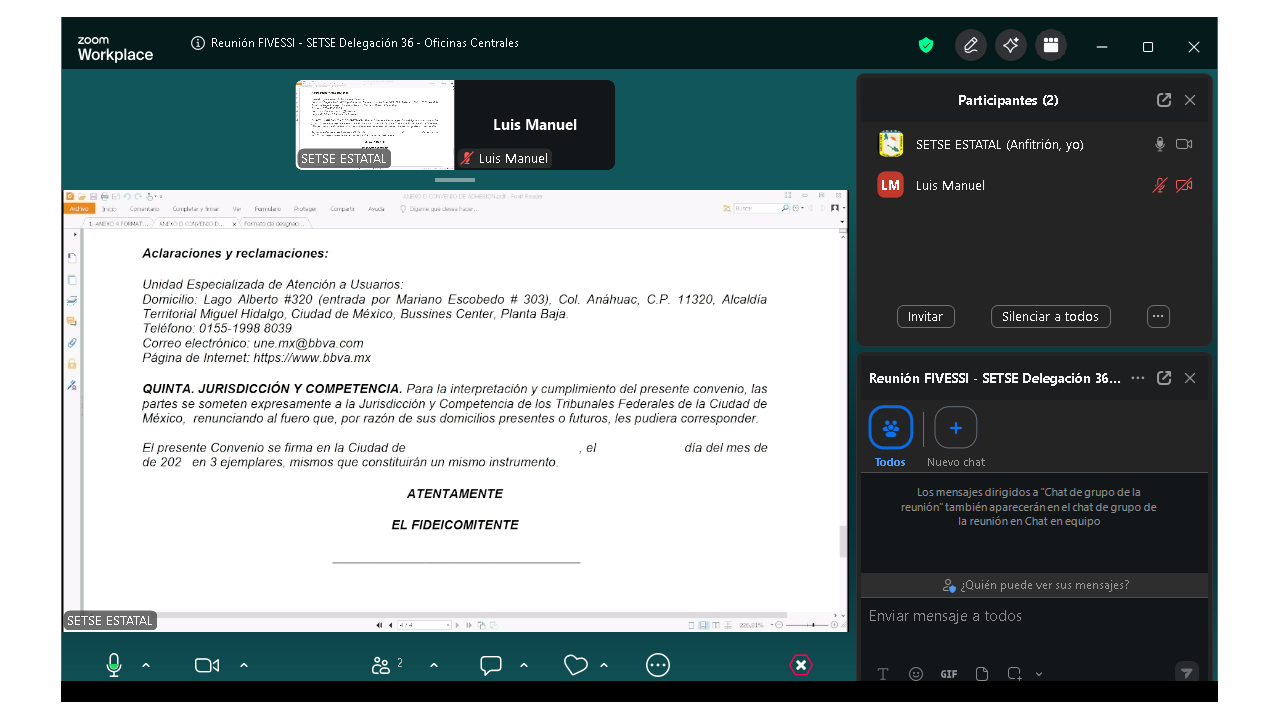This screenshot has height=720, width=1280.
Task: Open the emoji picker in chat
Action: [x=916, y=674]
